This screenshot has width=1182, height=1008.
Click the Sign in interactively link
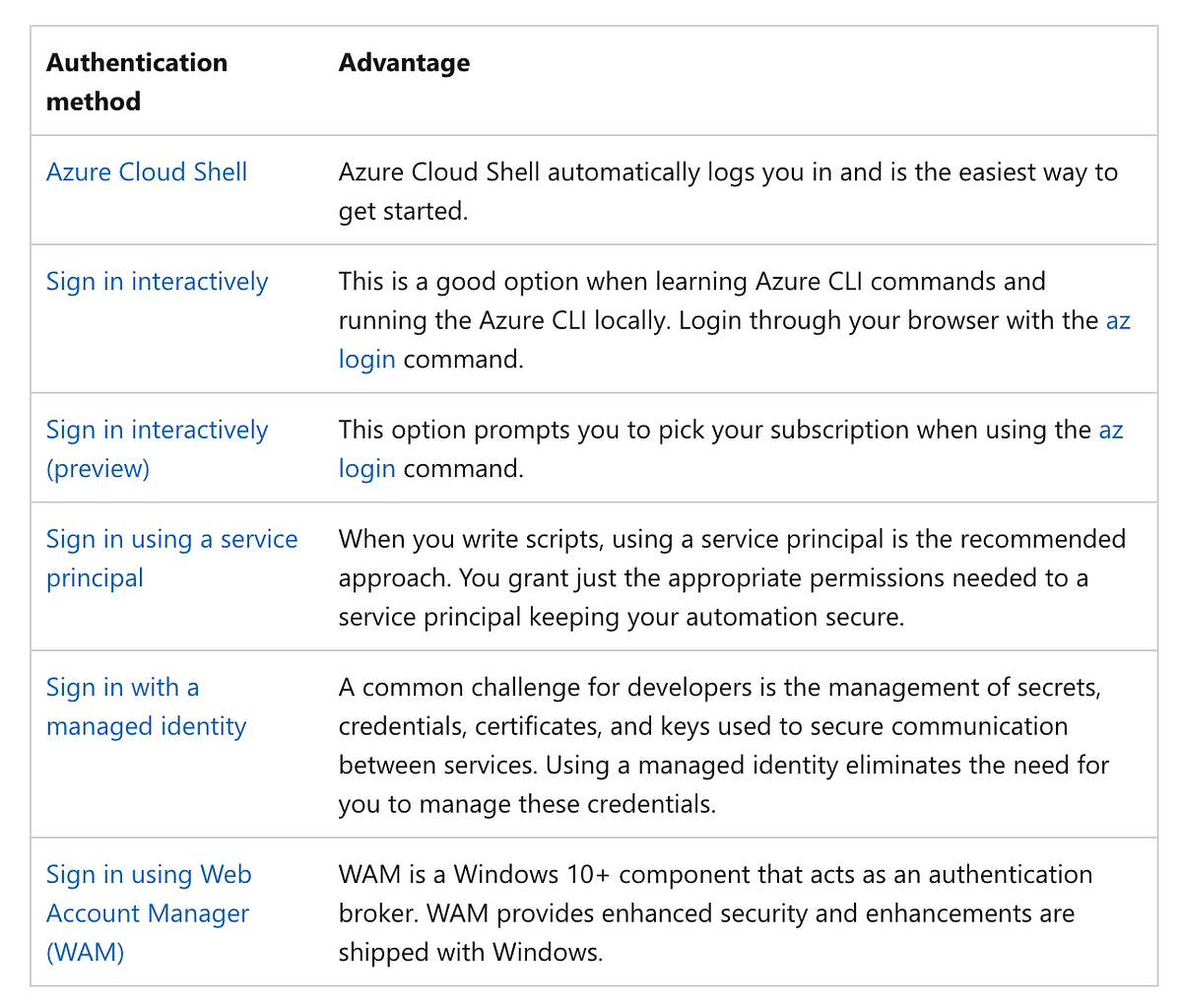(x=157, y=281)
